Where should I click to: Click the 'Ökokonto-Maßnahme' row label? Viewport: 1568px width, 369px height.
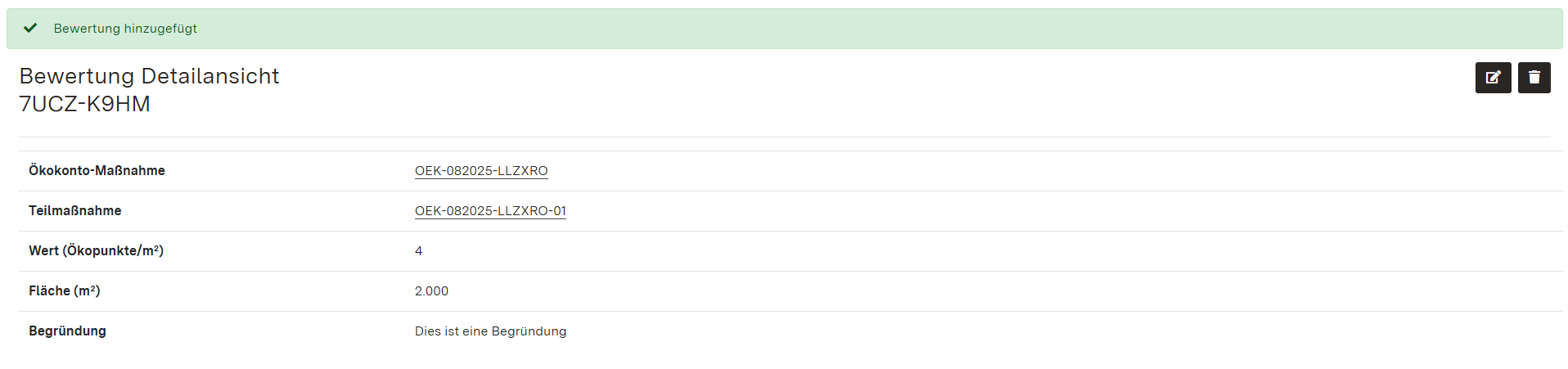97,171
